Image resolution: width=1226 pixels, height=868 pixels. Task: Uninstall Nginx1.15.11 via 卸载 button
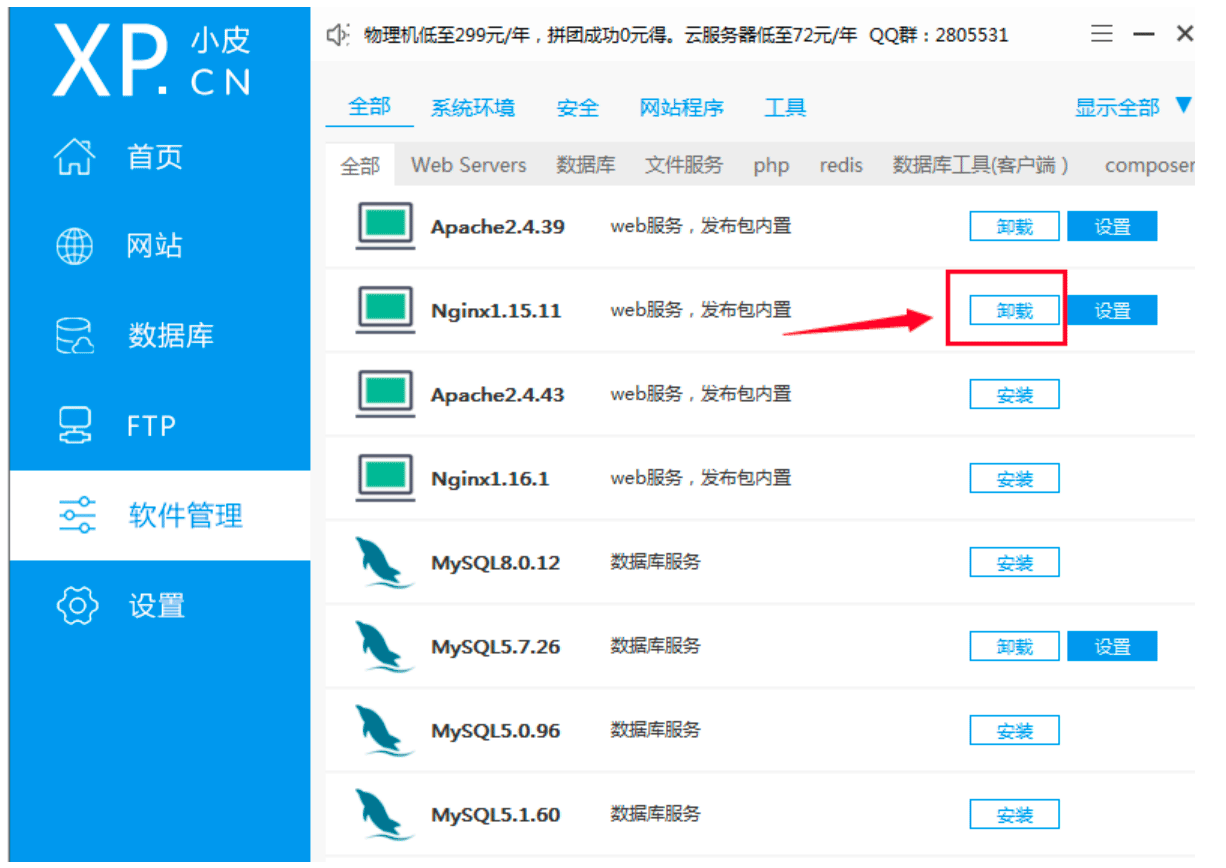pos(1014,311)
